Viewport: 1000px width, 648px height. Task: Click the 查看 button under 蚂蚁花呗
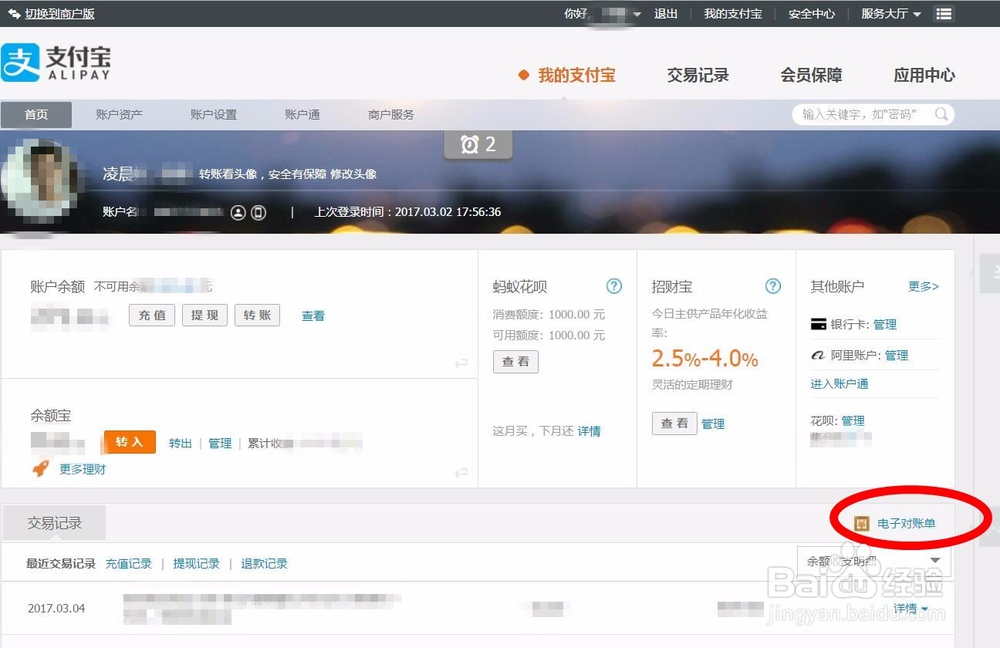coord(516,362)
